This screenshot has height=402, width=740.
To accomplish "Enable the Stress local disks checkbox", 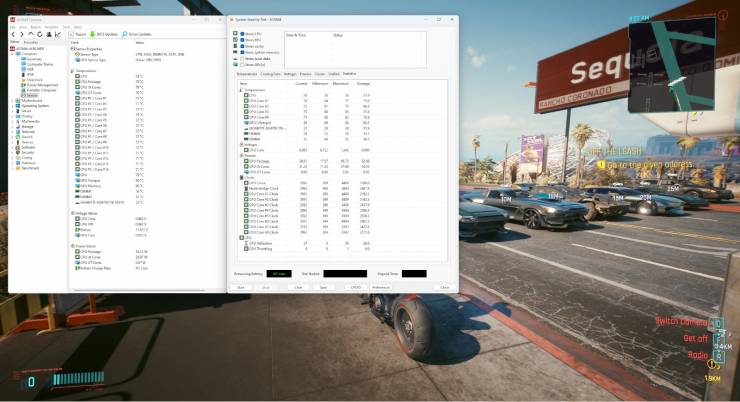I will (243, 59).
